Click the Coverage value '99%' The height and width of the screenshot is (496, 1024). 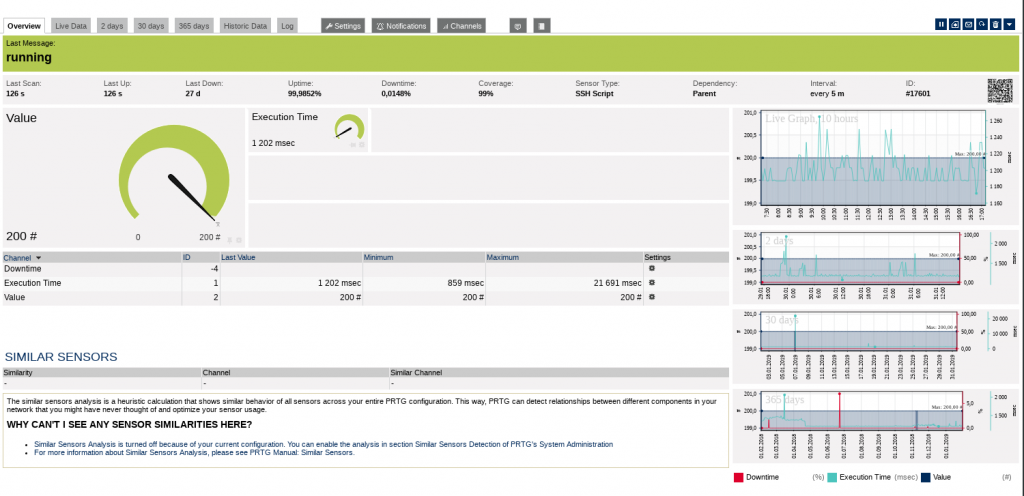[486, 93]
